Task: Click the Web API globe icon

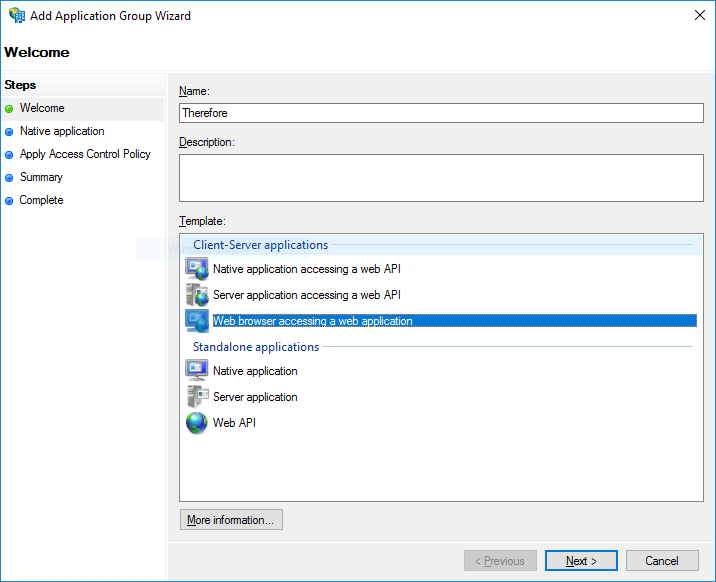Action: point(197,423)
